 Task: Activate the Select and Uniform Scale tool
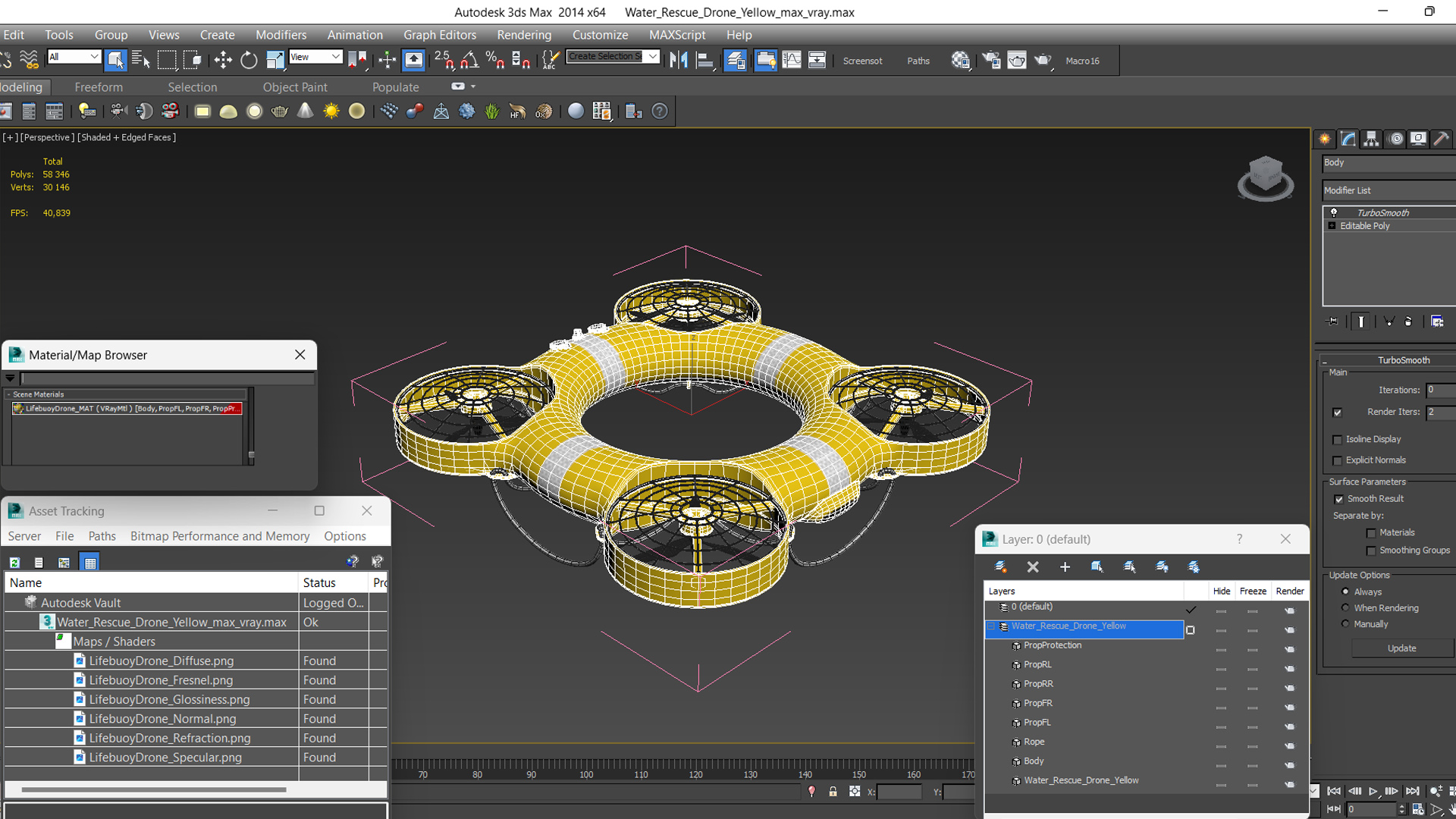coord(275,60)
